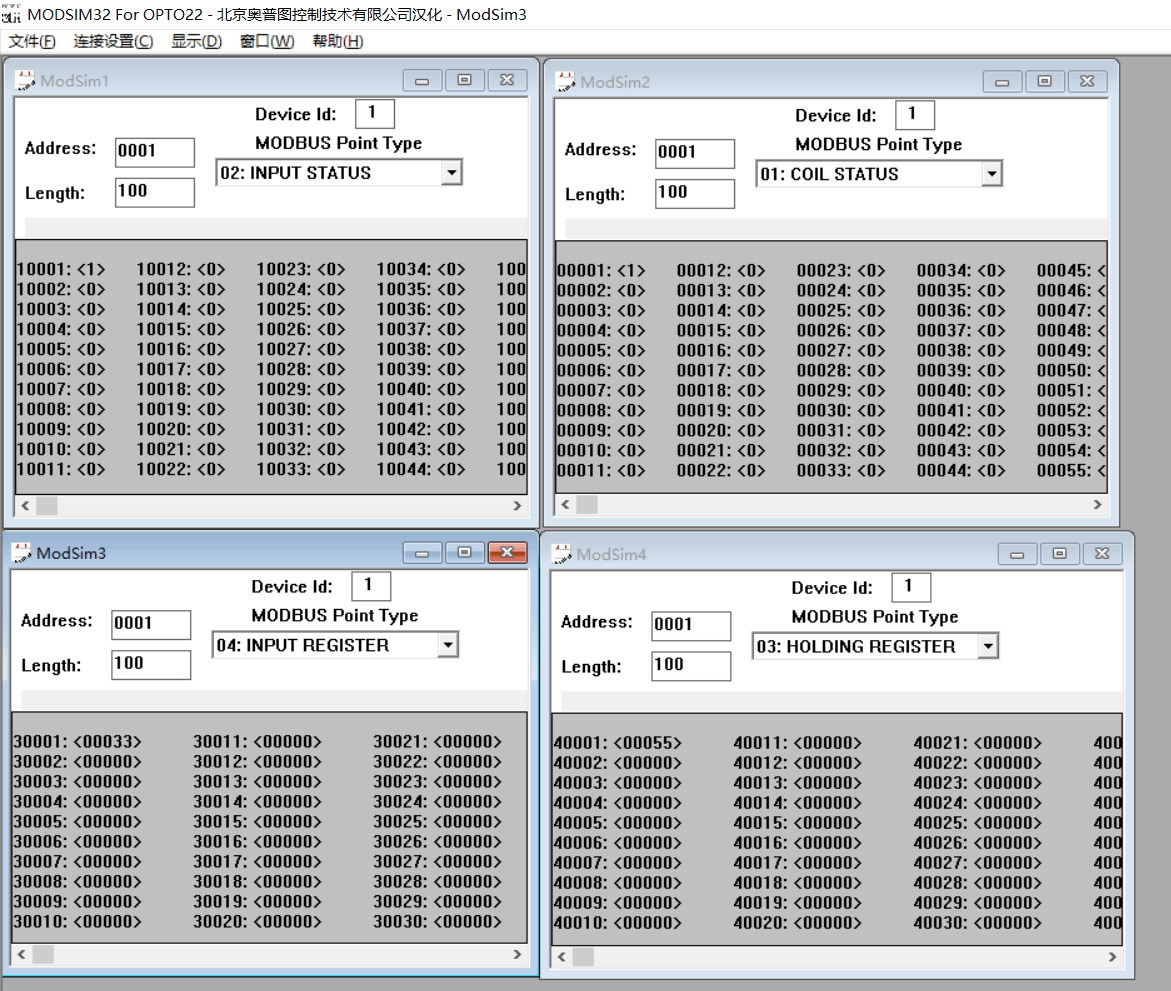Click the Address field in ModSim1
Viewport: 1171px width, 991px height.
[x=155, y=152]
